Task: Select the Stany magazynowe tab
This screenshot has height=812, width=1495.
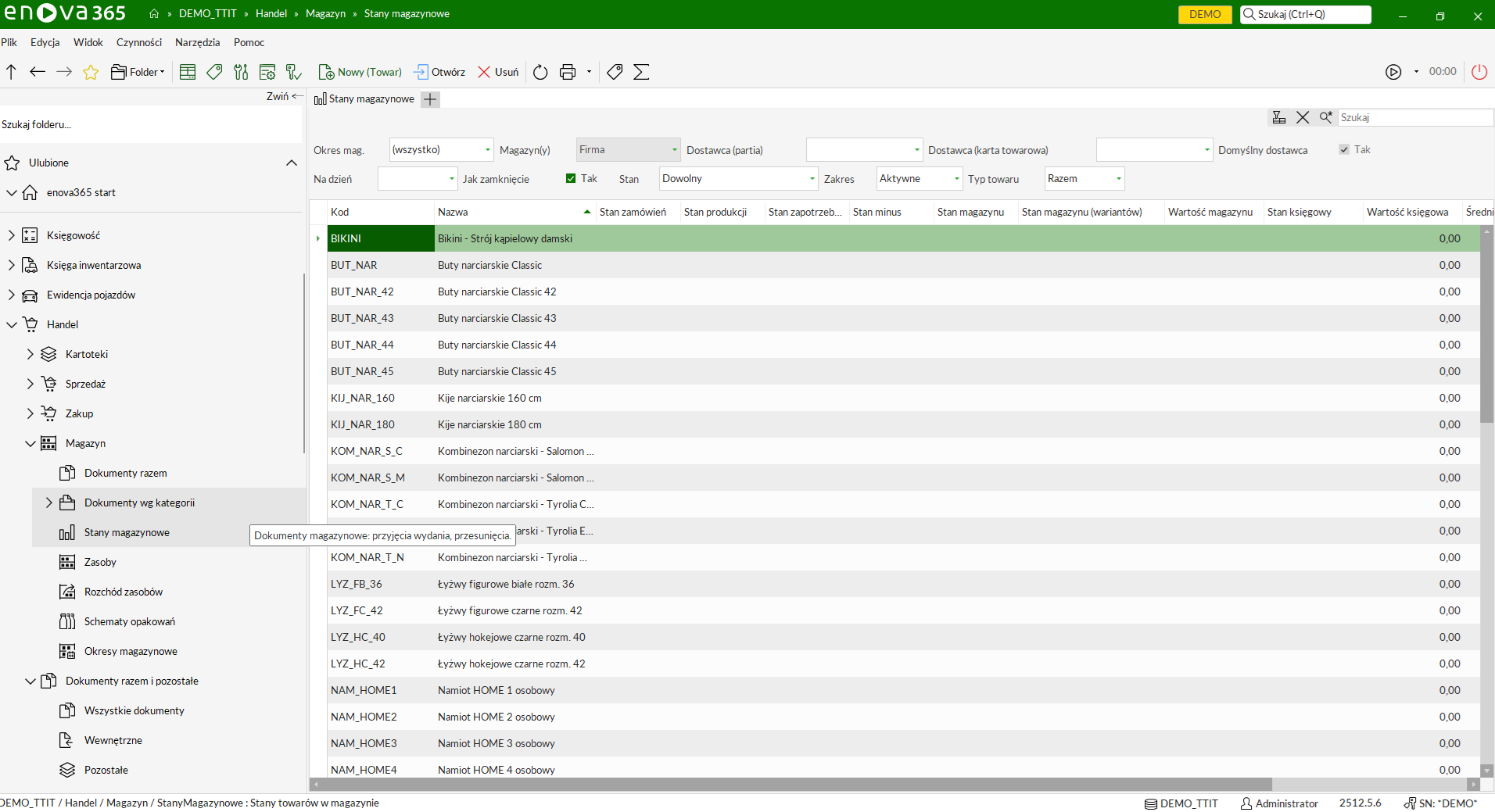Action: click(x=364, y=99)
